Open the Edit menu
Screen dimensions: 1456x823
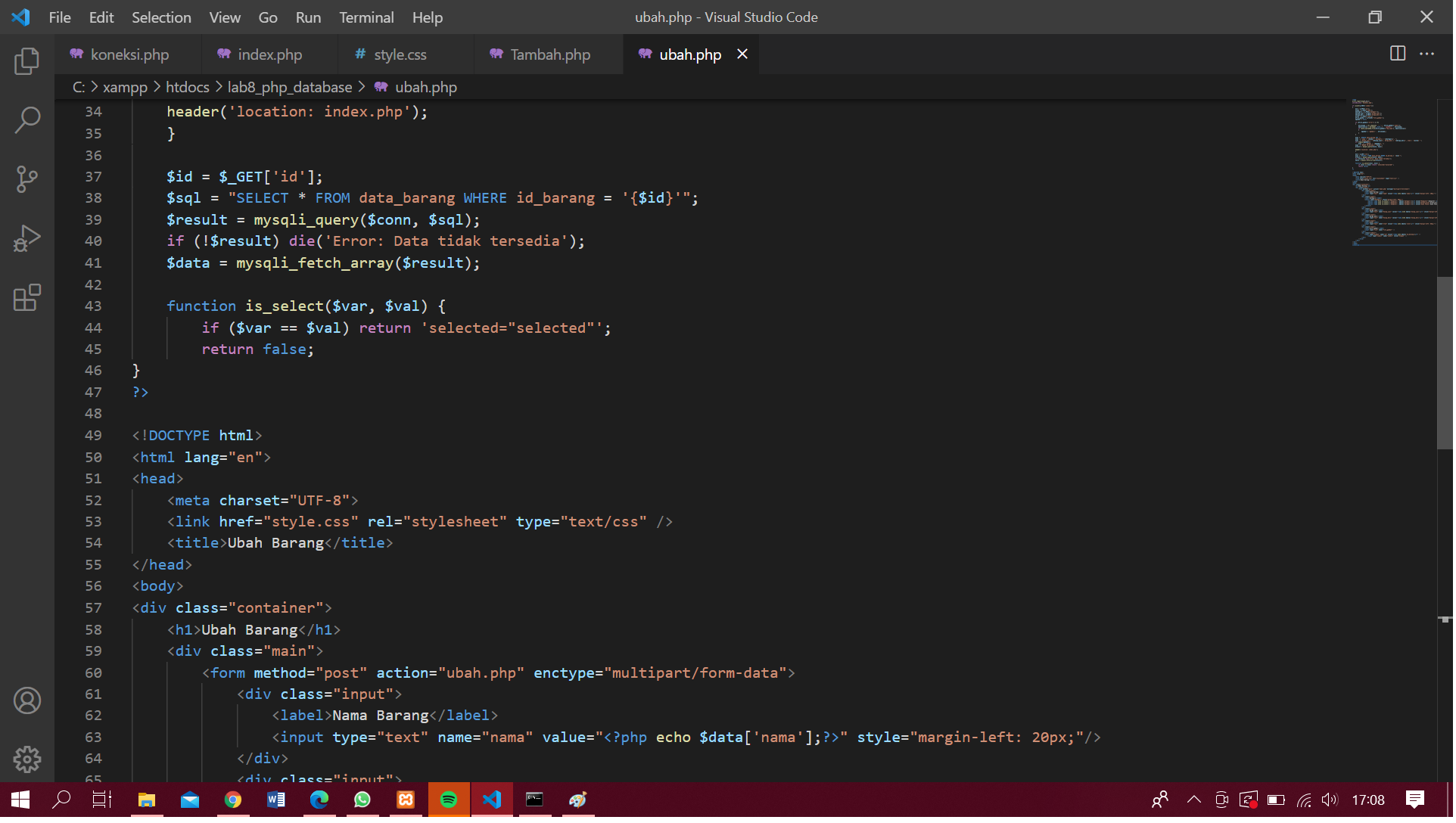pyautogui.click(x=101, y=17)
